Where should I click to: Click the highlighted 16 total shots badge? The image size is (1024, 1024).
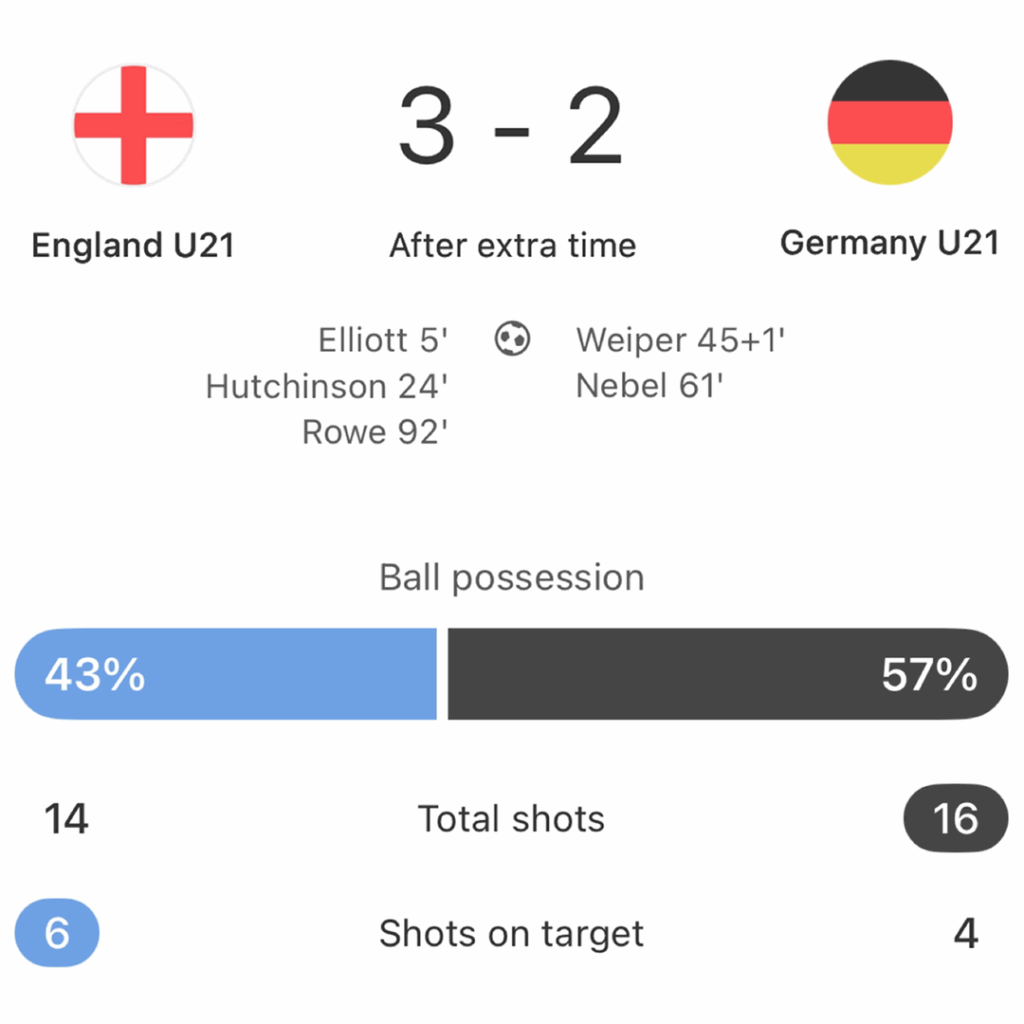pos(955,818)
